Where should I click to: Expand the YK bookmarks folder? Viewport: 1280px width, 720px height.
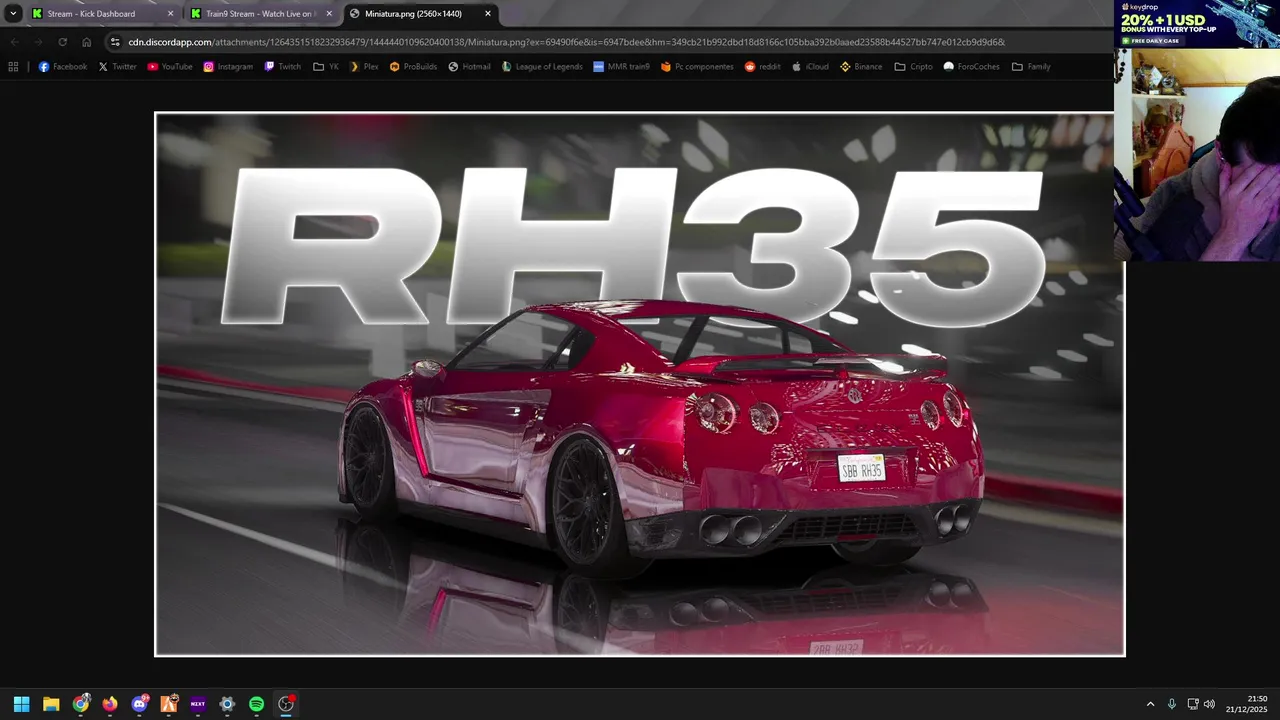click(326, 67)
